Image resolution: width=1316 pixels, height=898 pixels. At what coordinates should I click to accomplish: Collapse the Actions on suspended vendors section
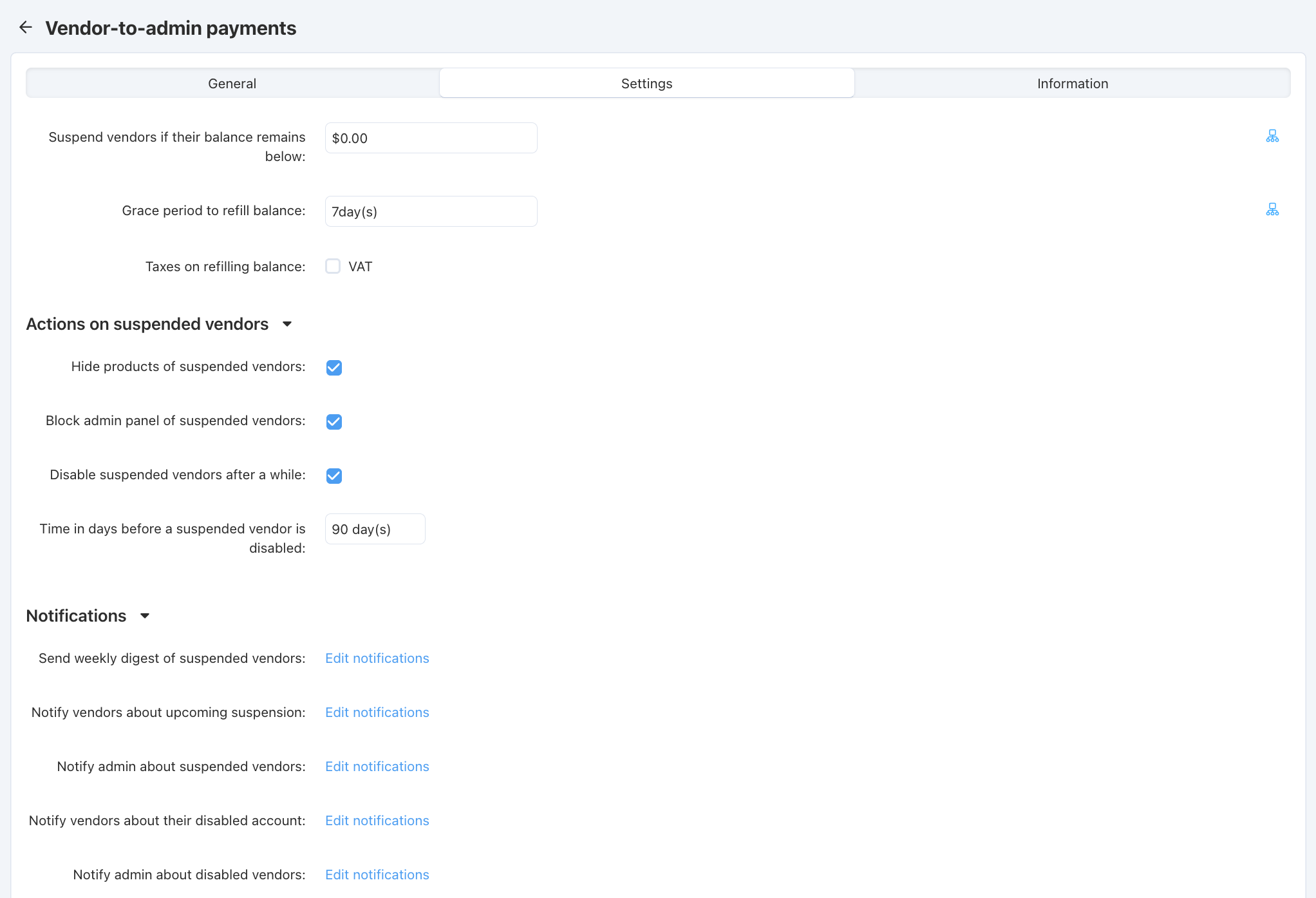click(x=287, y=324)
